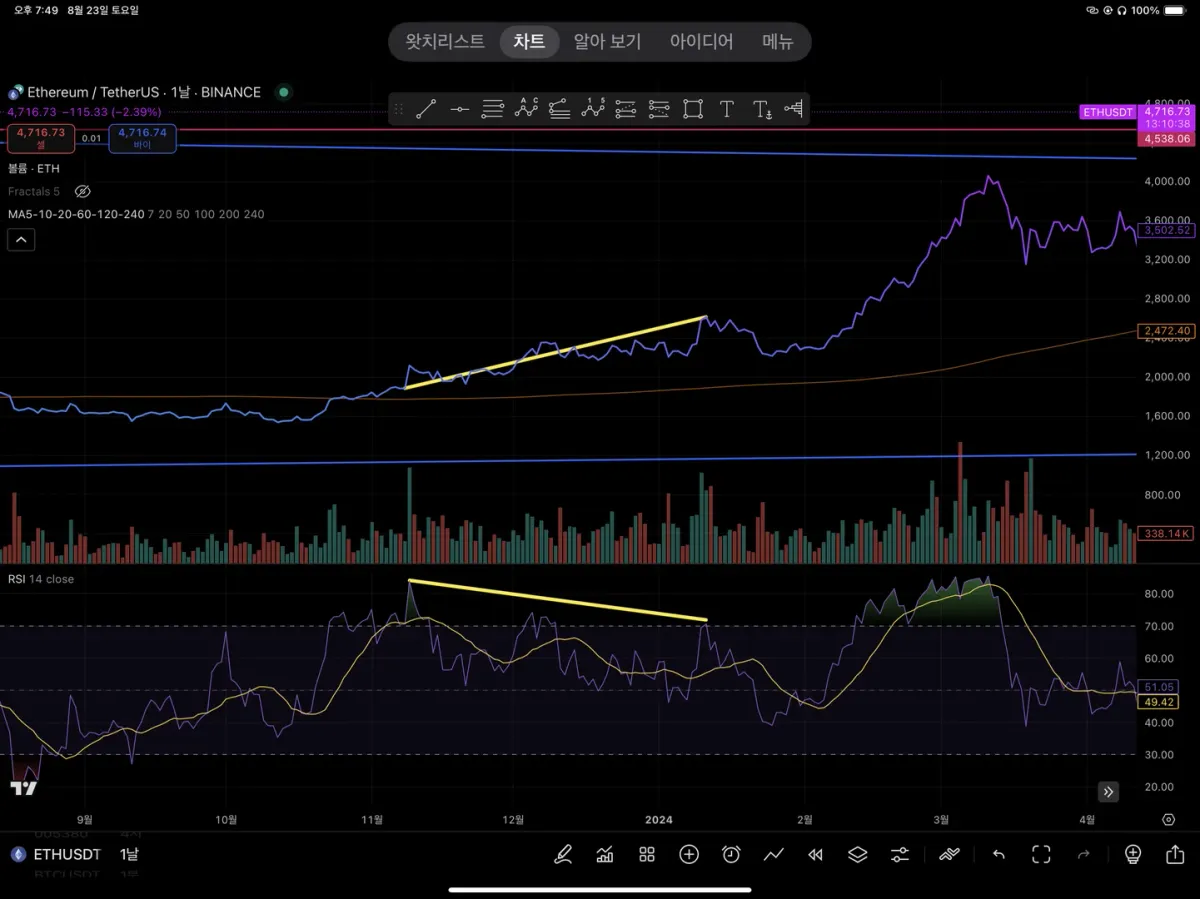Tap the share export icon
Viewport: 1200px width, 899px height.
click(x=1175, y=854)
